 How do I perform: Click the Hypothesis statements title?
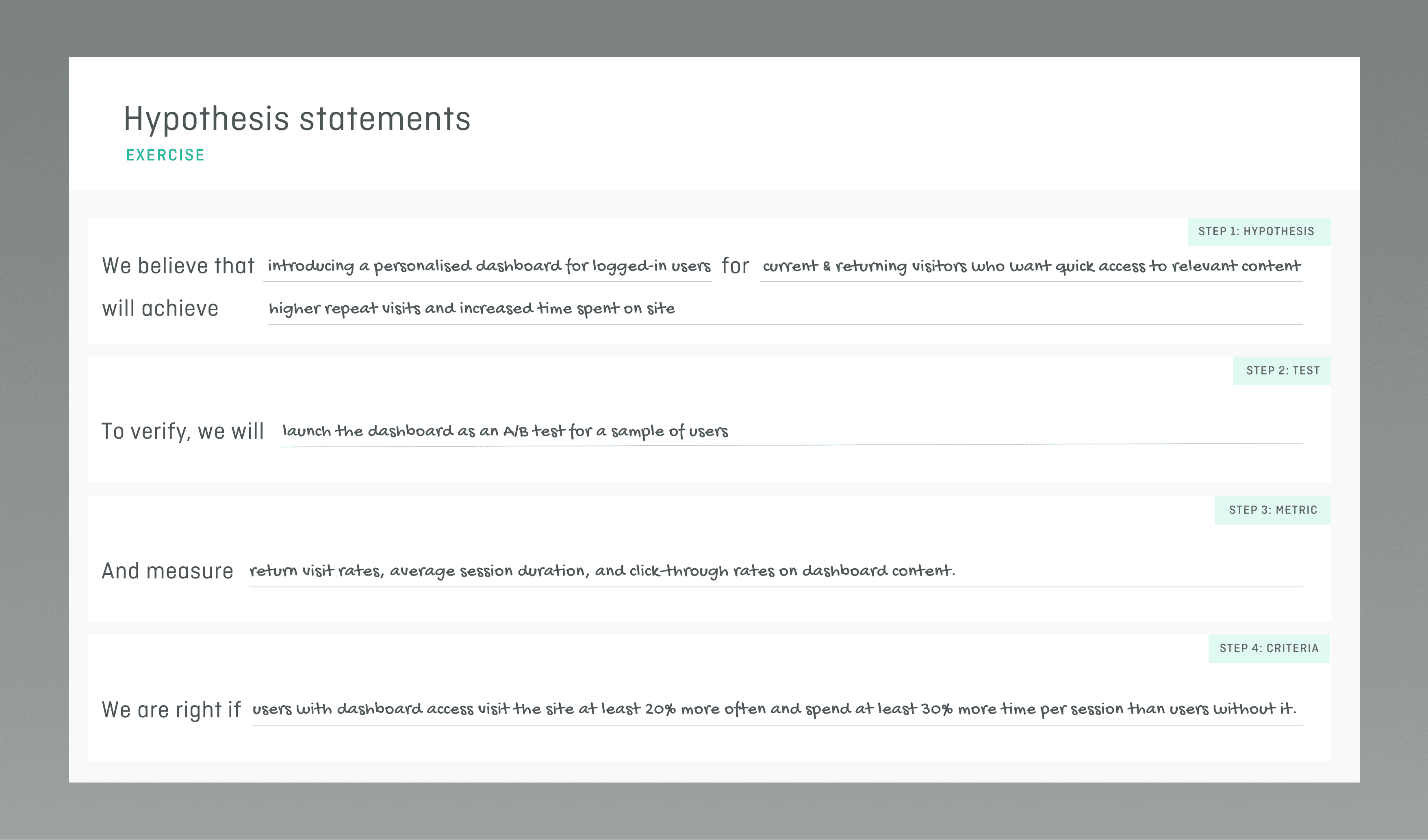297,119
